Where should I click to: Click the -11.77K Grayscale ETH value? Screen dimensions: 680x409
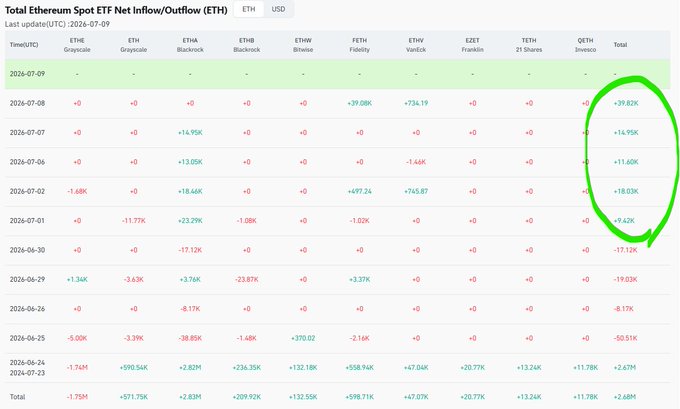[x=134, y=221]
